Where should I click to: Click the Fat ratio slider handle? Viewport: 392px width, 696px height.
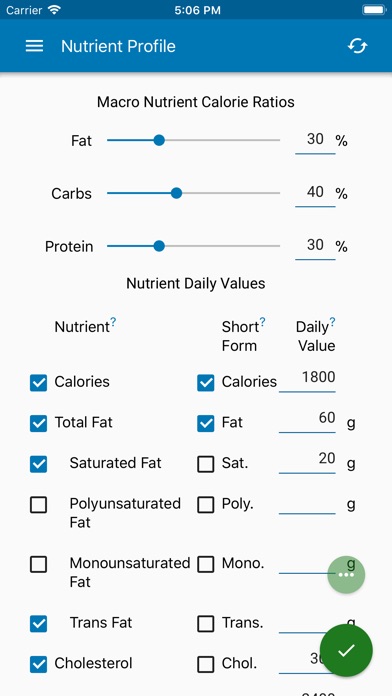pos(159,140)
